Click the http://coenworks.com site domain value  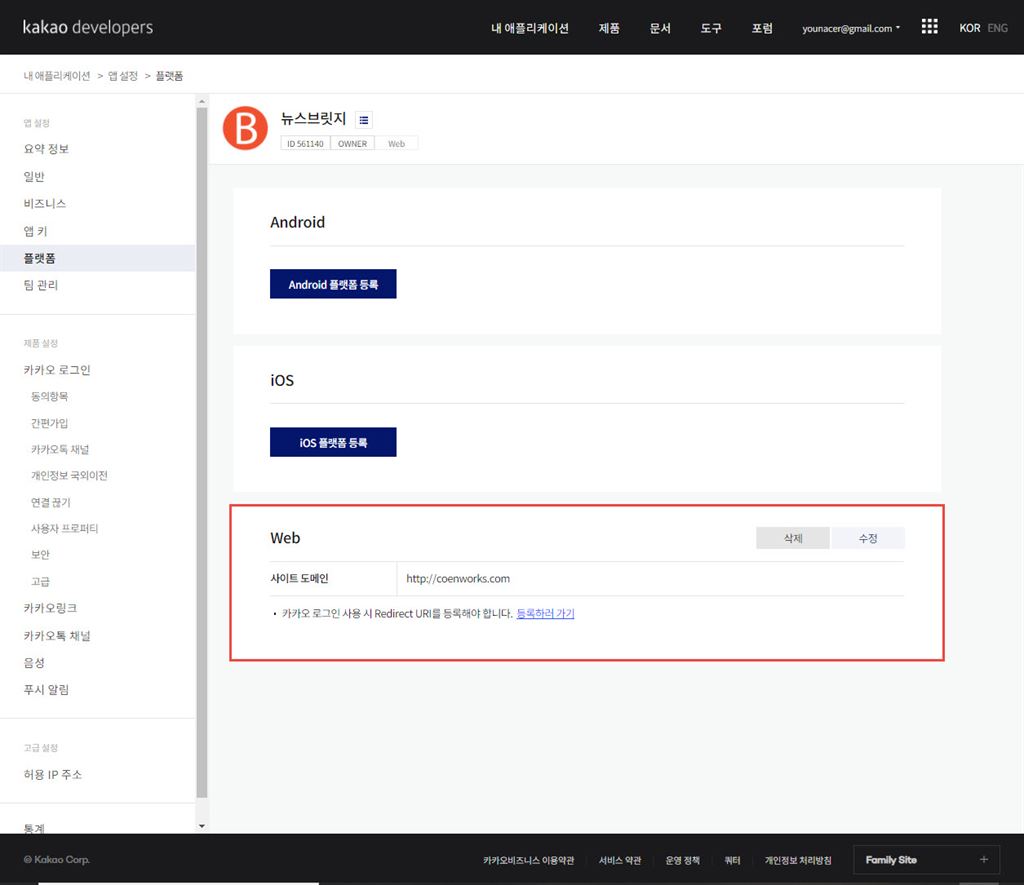[x=458, y=579]
